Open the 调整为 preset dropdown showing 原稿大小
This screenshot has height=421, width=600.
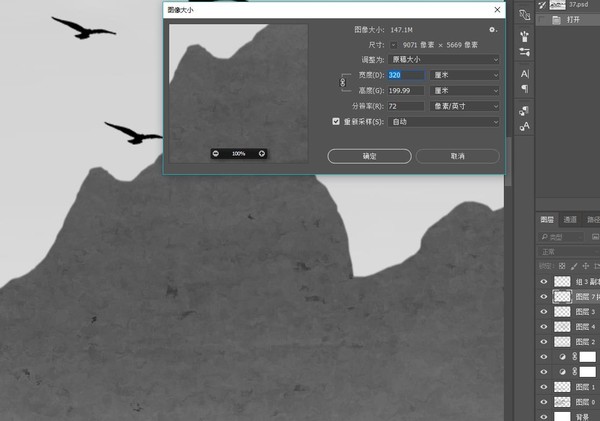(443, 59)
